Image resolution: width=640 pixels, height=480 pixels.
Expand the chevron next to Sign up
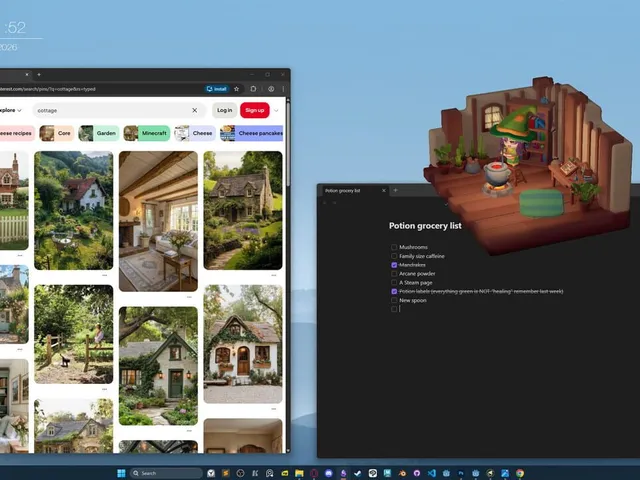coord(276,110)
